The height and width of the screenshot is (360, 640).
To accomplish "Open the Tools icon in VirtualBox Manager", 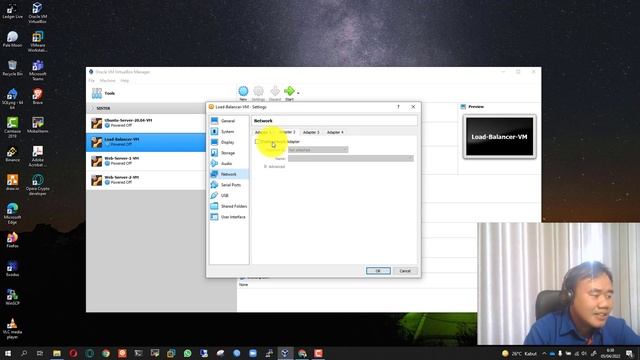I will [x=97, y=93].
